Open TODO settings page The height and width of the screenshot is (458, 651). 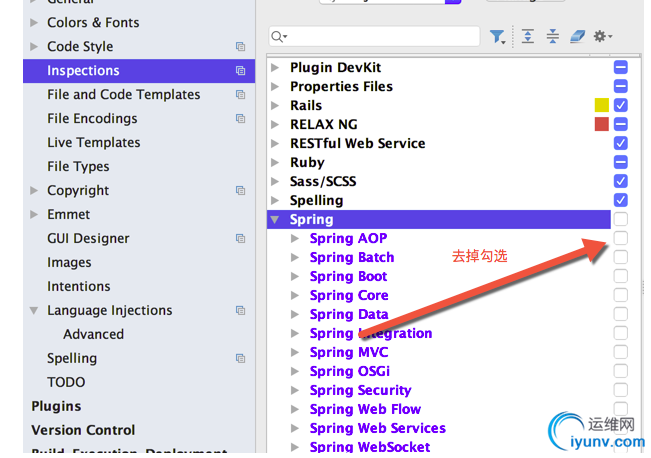pos(66,382)
